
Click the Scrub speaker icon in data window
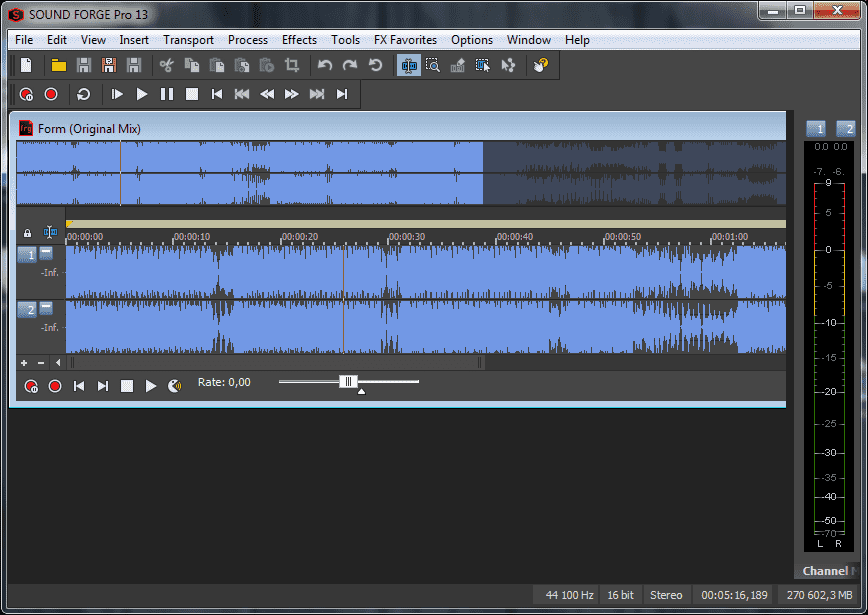(x=174, y=386)
